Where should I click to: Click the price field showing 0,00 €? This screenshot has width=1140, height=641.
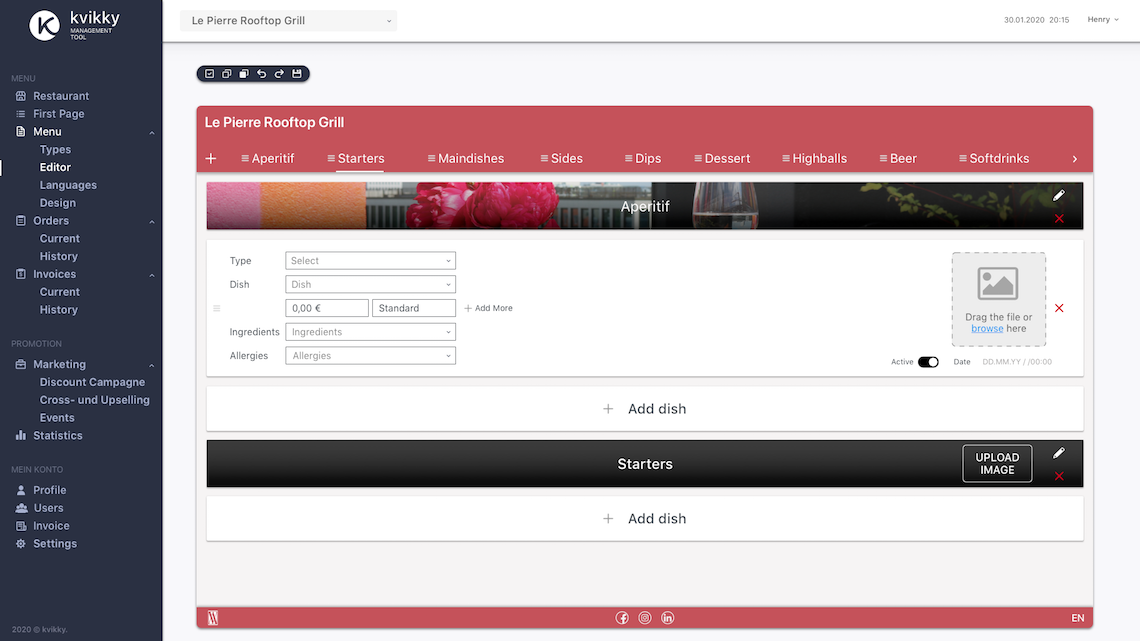(327, 308)
